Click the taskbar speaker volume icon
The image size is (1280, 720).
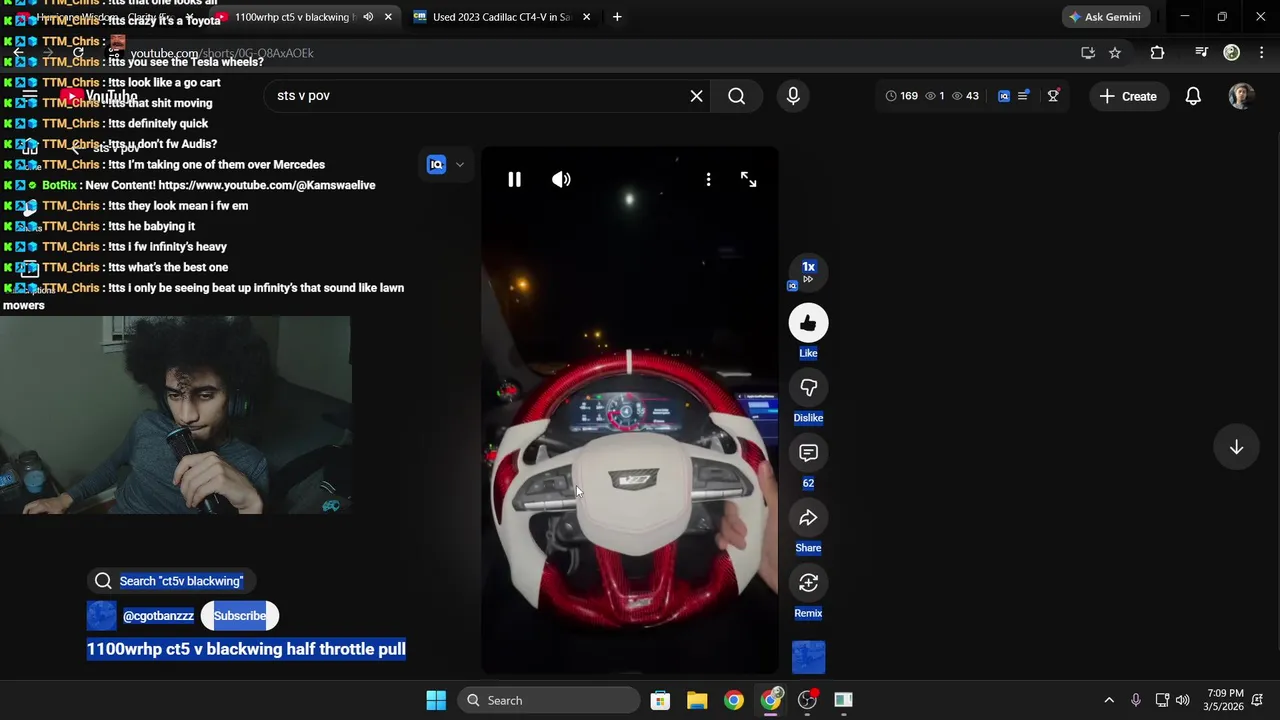pyautogui.click(x=1183, y=700)
